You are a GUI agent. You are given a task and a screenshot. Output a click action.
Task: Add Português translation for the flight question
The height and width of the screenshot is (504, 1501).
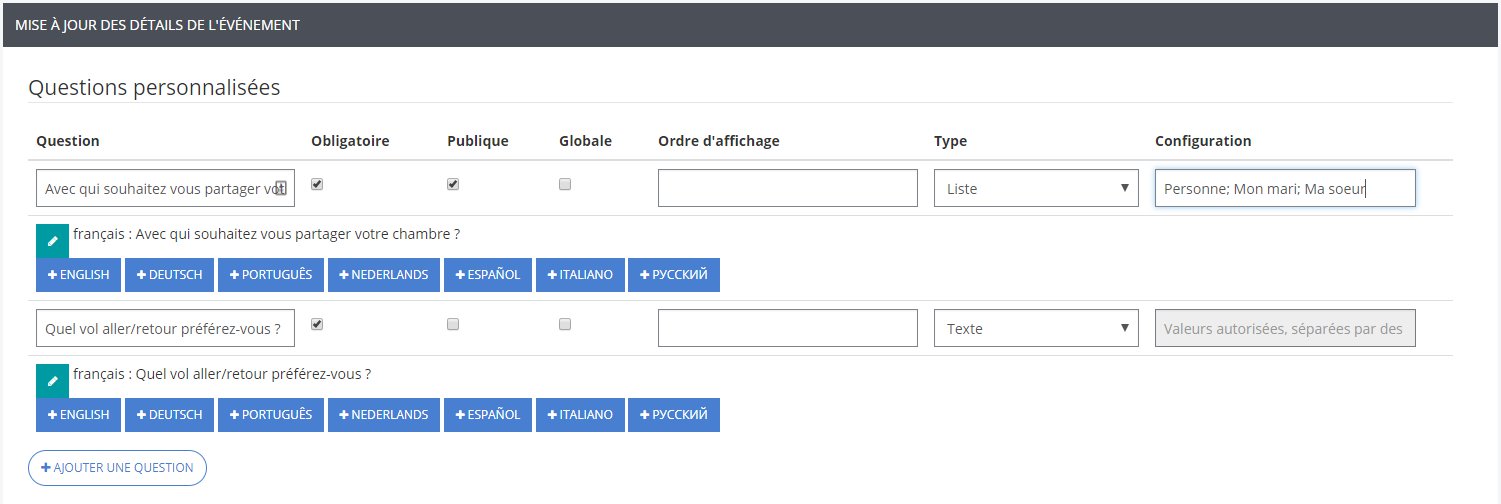click(x=271, y=415)
